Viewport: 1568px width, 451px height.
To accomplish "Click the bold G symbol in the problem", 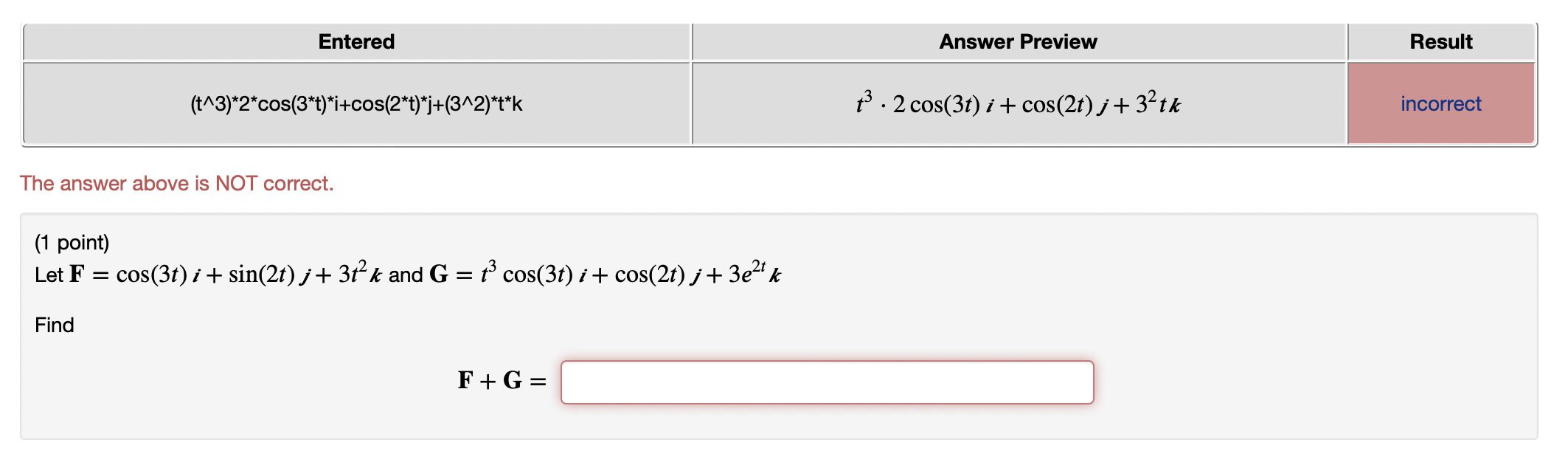I will pyautogui.click(x=437, y=273).
